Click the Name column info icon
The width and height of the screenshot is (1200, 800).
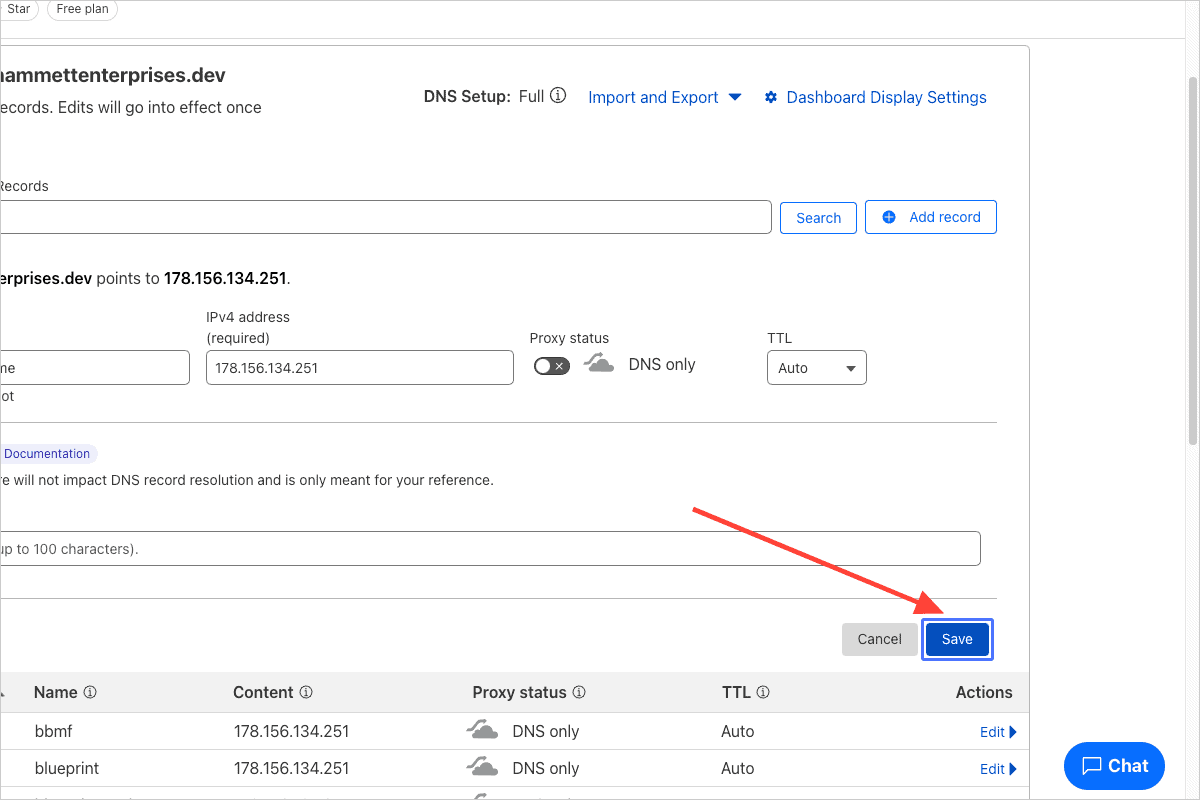pos(90,692)
